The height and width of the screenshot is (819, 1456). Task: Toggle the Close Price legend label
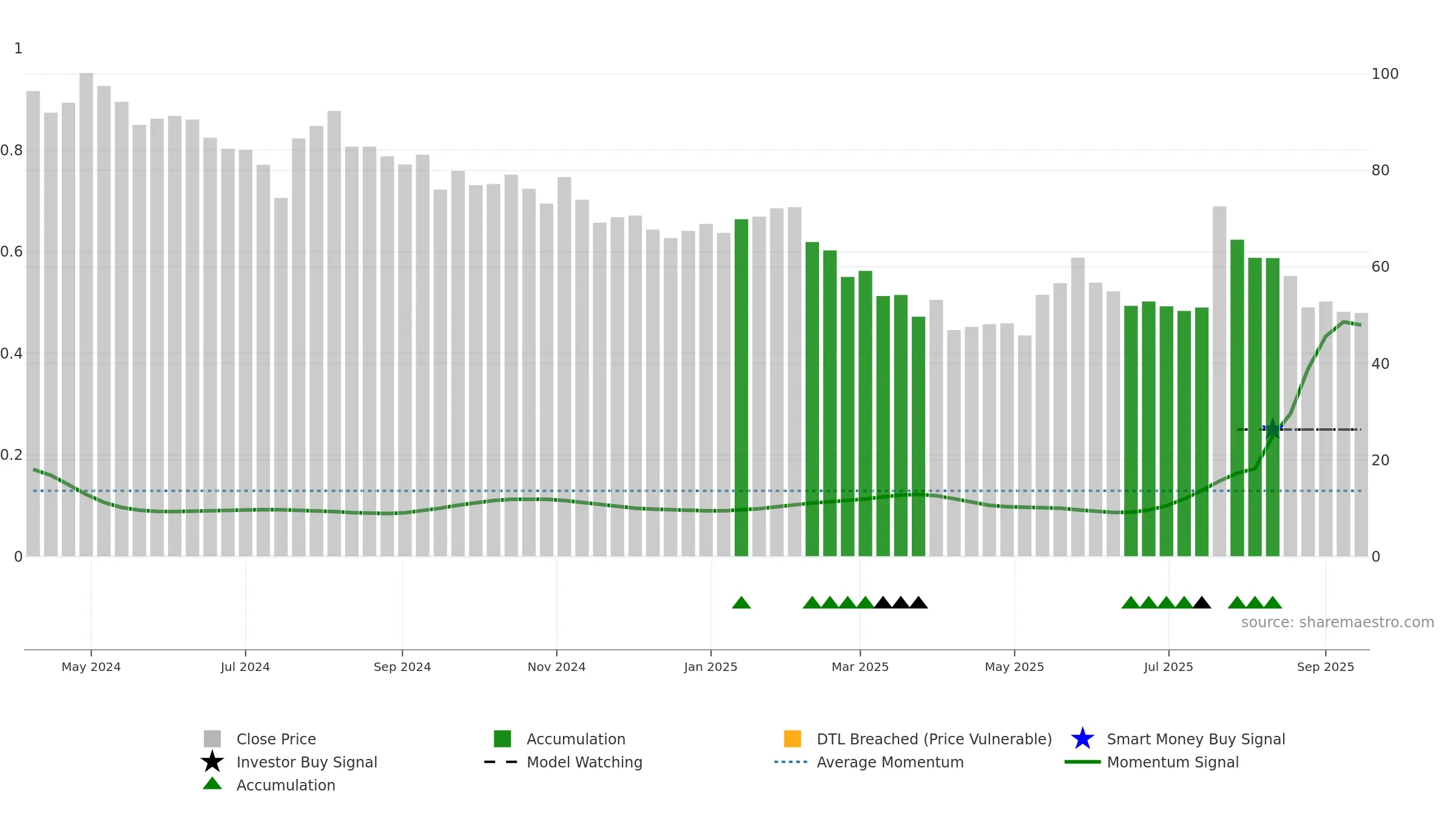(276, 739)
